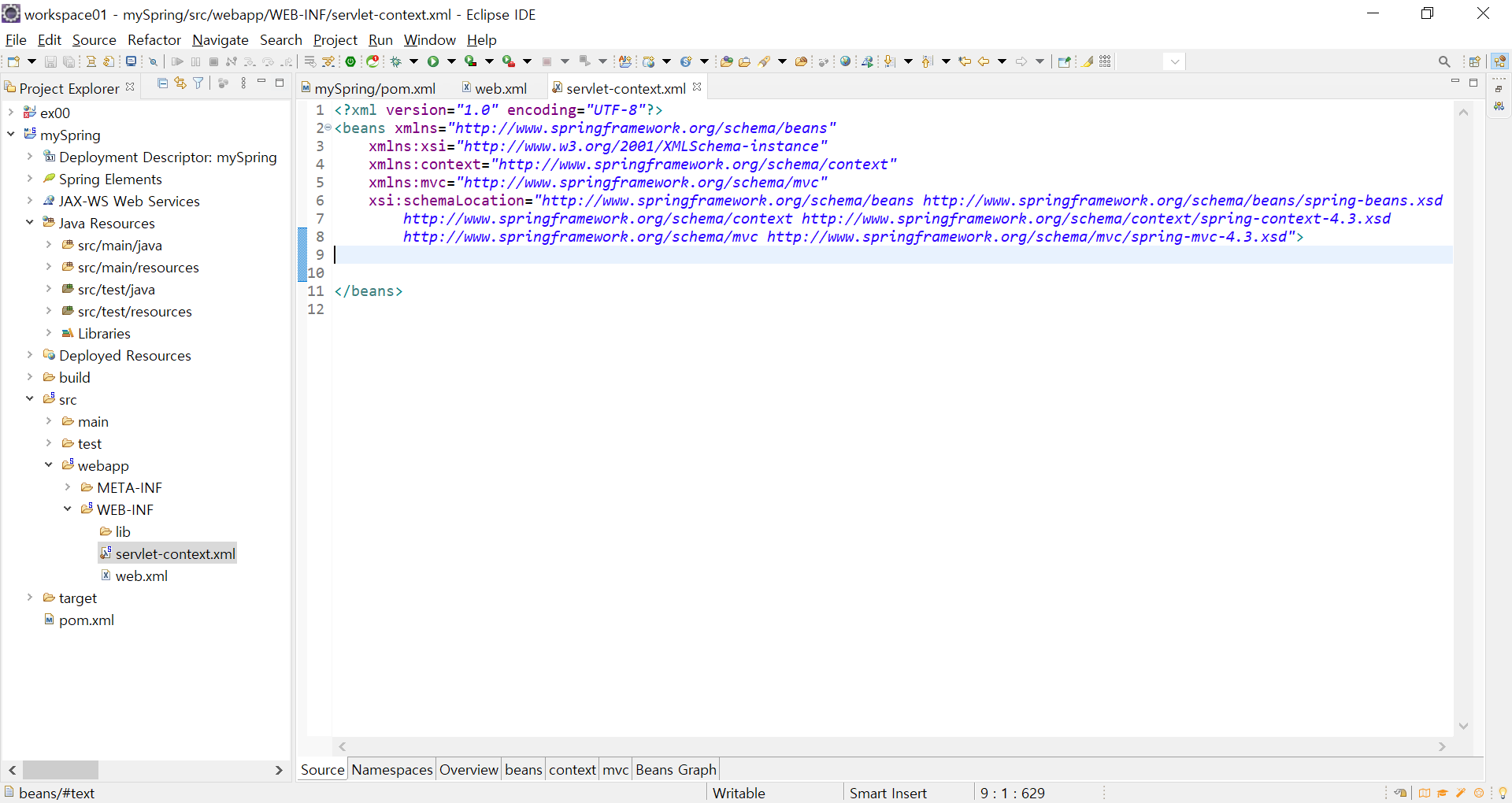
Task: Click the green Spring Boot dashboard icon
Action: click(x=351, y=61)
